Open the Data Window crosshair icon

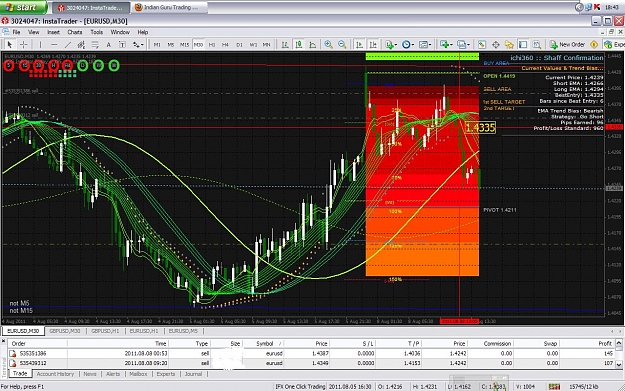tap(495, 45)
